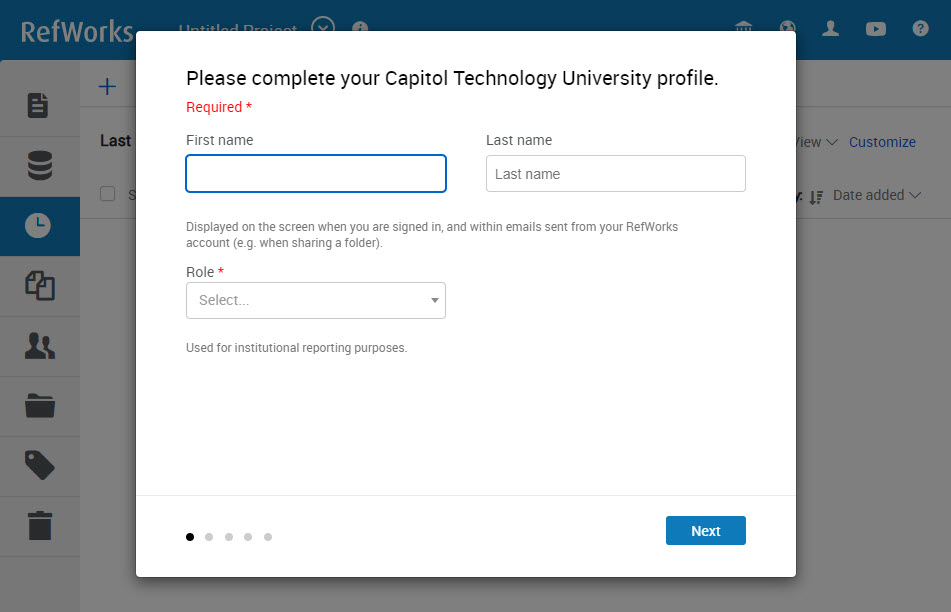Expand the Untitled Project chevron

323,29
